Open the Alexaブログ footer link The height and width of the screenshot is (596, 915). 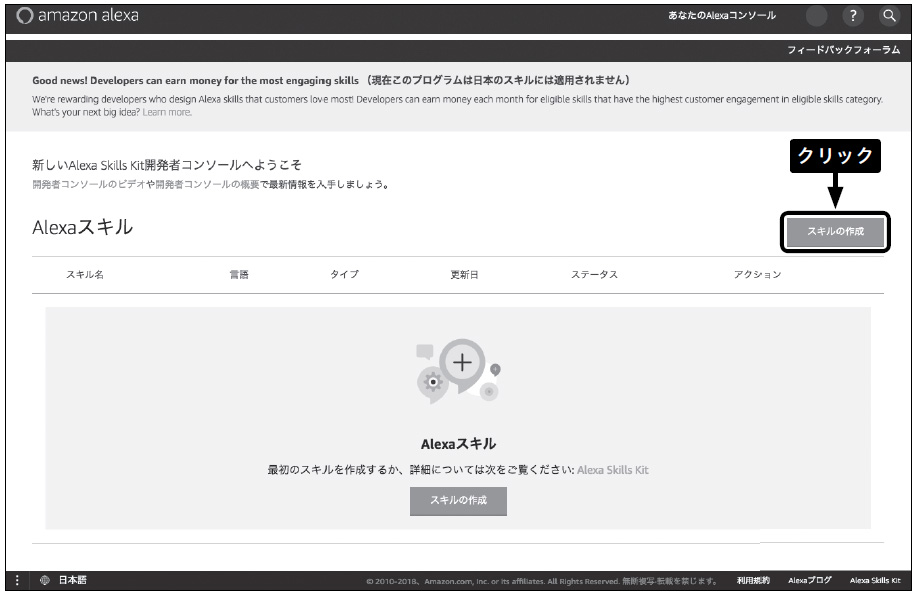(809, 580)
